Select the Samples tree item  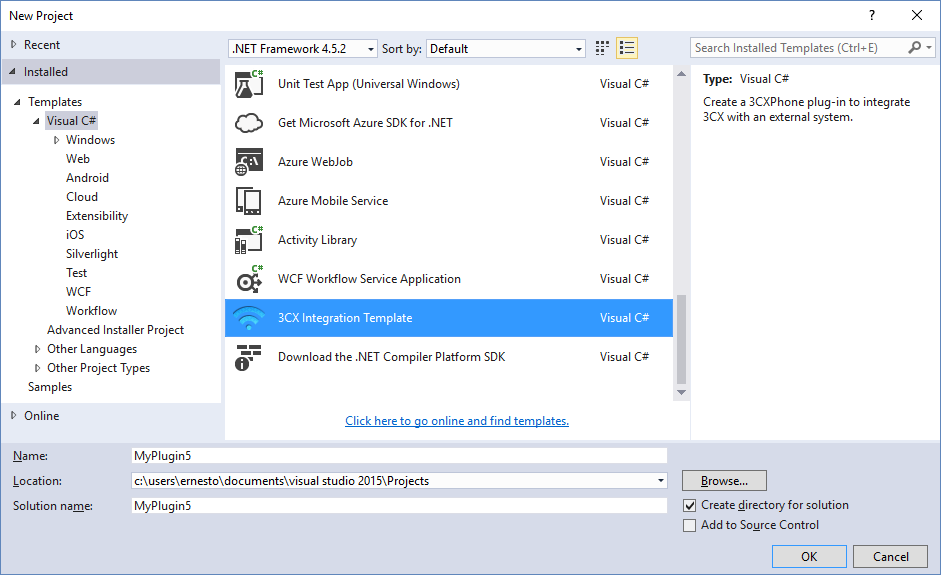pyautogui.click(x=50, y=387)
